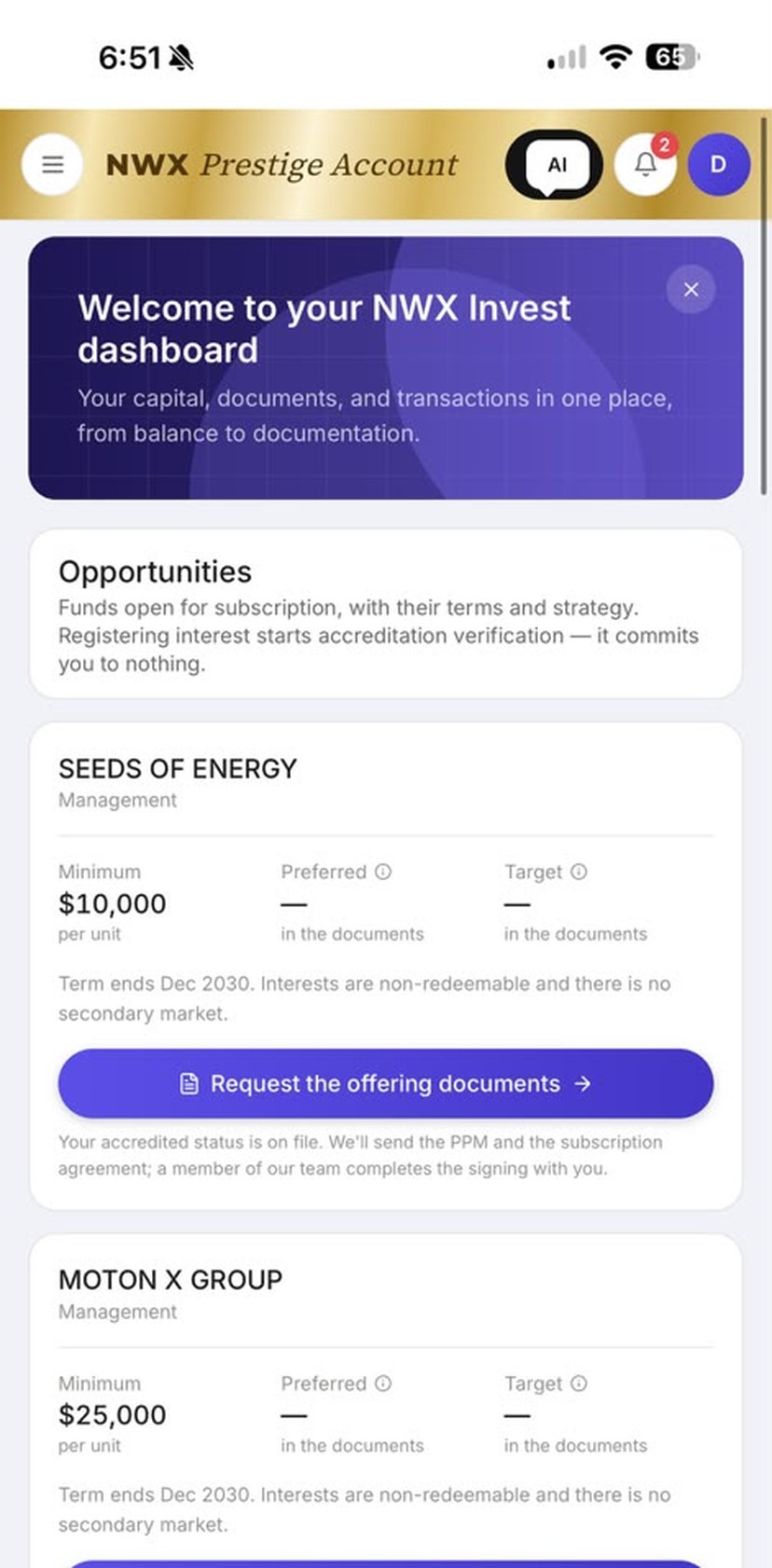Dismiss the welcome banner
Viewport: 772px width, 1568px height.
click(x=691, y=289)
